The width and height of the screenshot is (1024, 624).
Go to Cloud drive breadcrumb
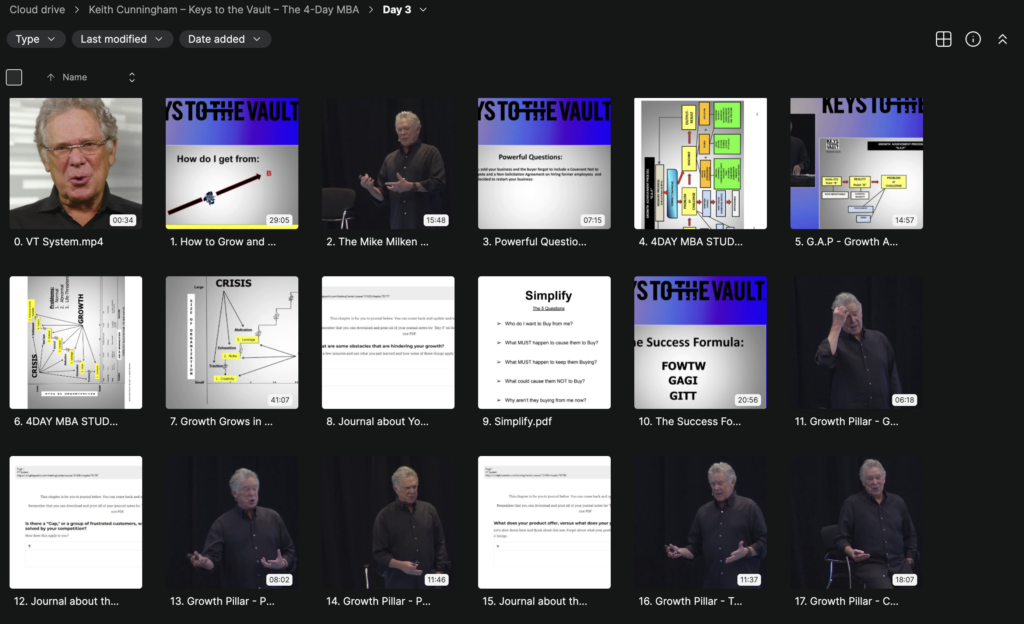(x=37, y=10)
